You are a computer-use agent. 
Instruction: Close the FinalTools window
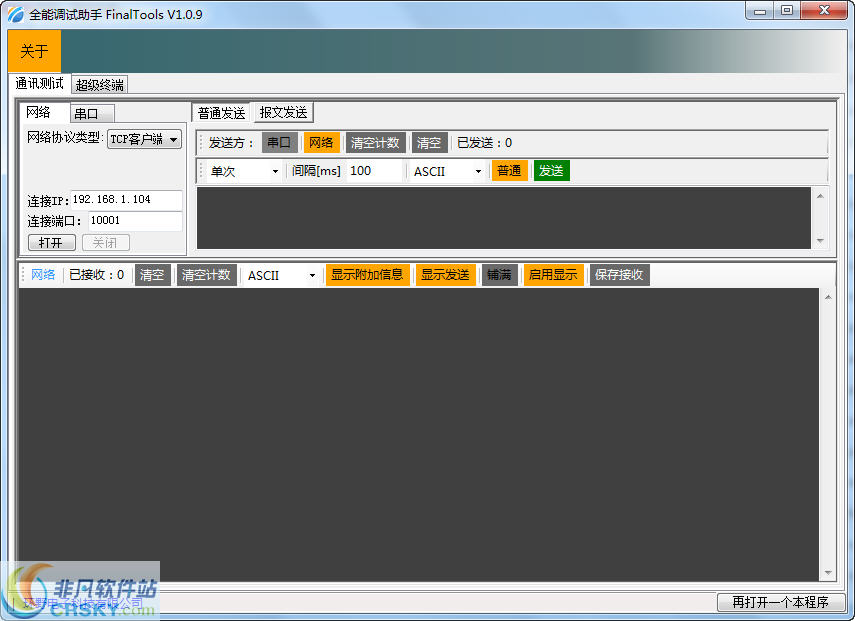coord(824,10)
